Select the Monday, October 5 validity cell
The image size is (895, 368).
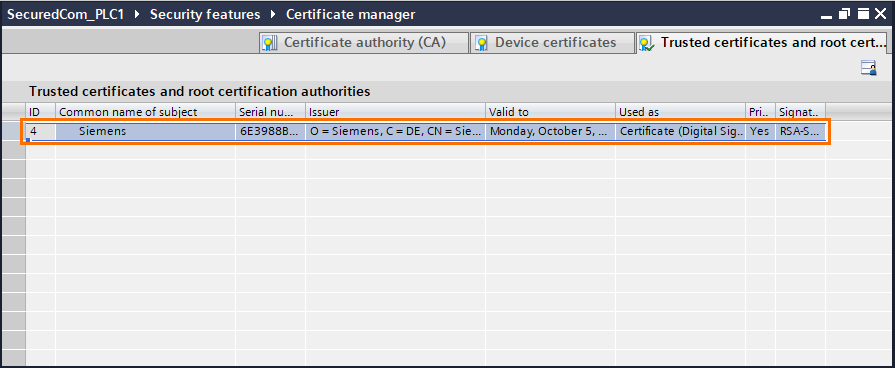tap(551, 131)
